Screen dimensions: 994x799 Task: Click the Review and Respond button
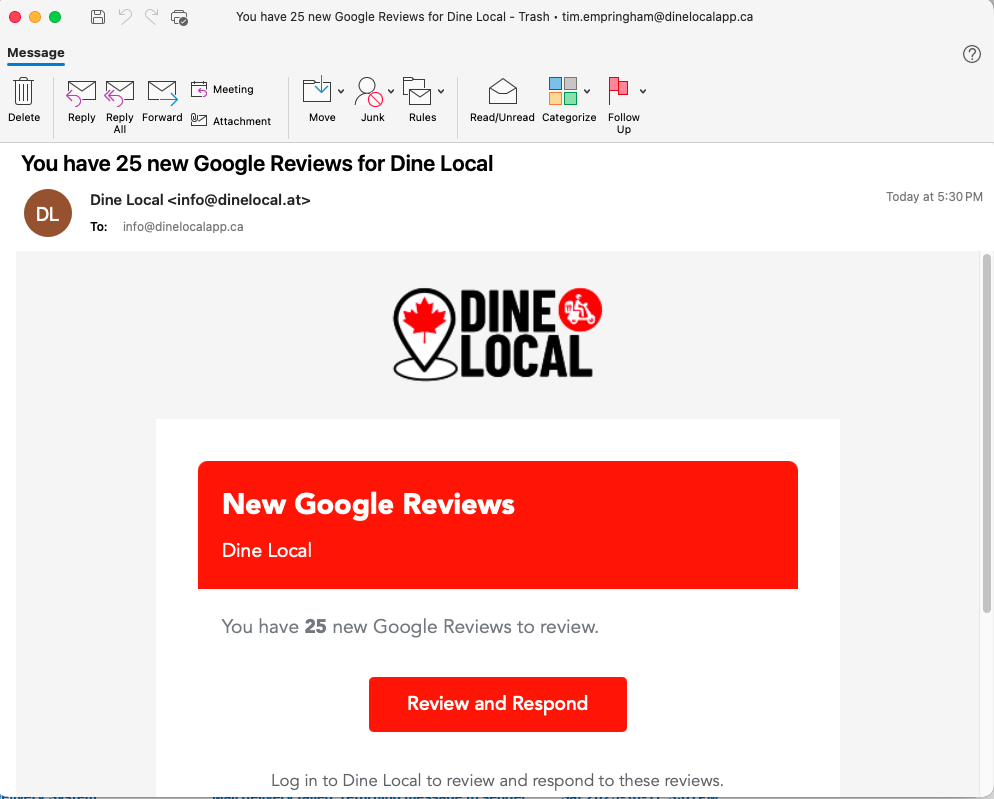[x=497, y=704]
